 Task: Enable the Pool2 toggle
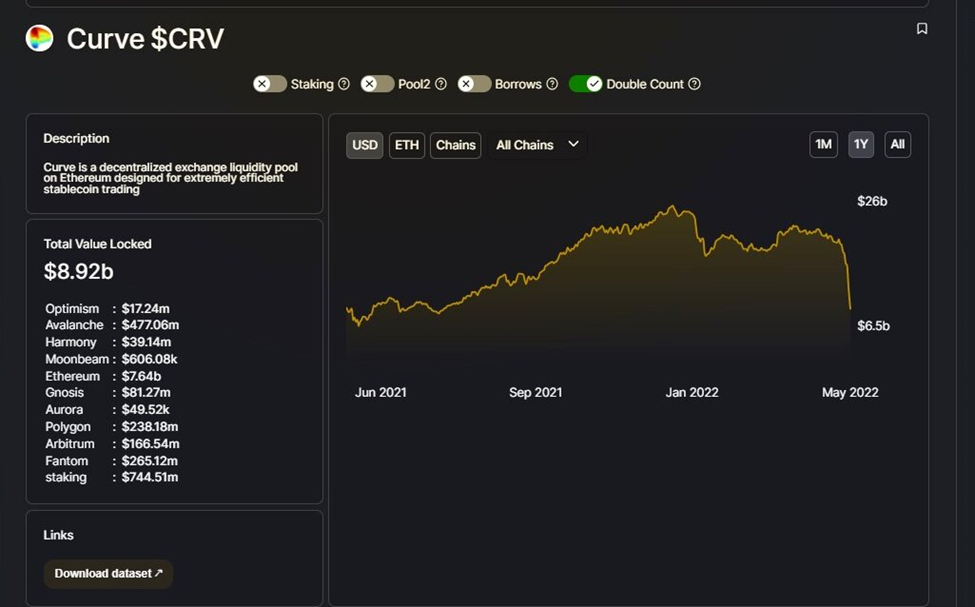(x=377, y=84)
